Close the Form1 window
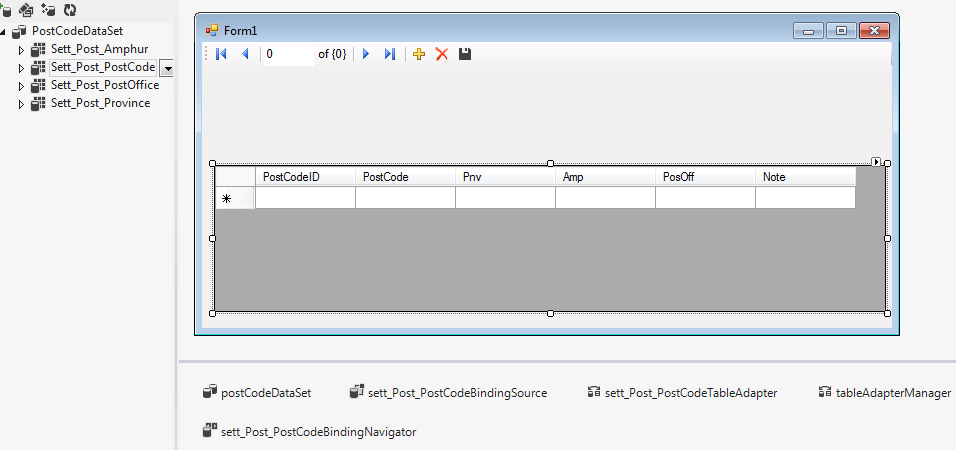Screen dimensions: 956x450 tap(874, 30)
